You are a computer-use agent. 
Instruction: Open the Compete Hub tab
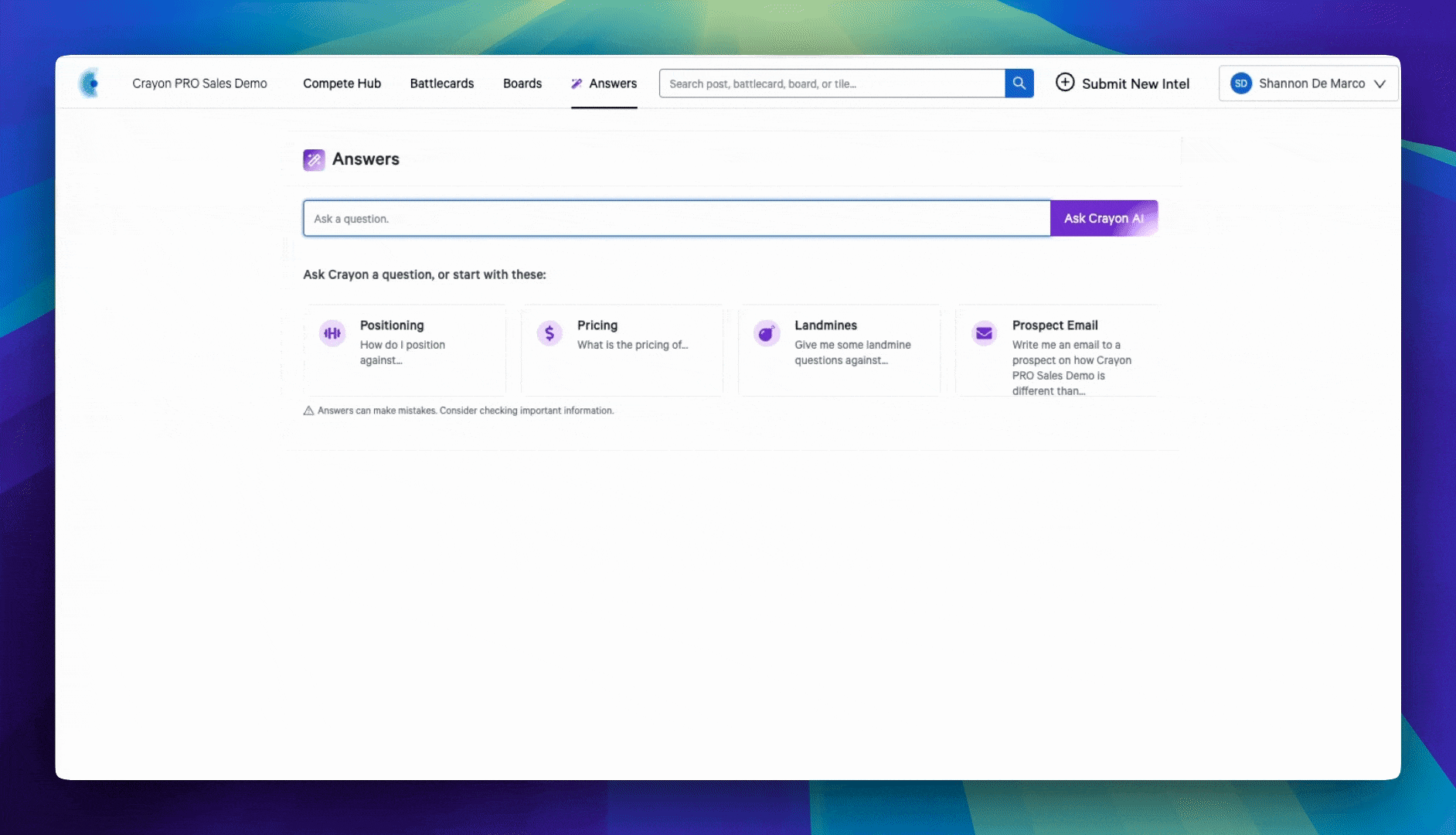click(342, 83)
